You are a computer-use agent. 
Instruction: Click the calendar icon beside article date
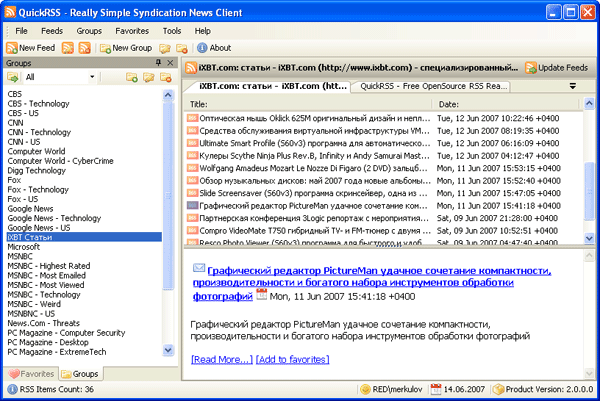[x=262, y=295]
